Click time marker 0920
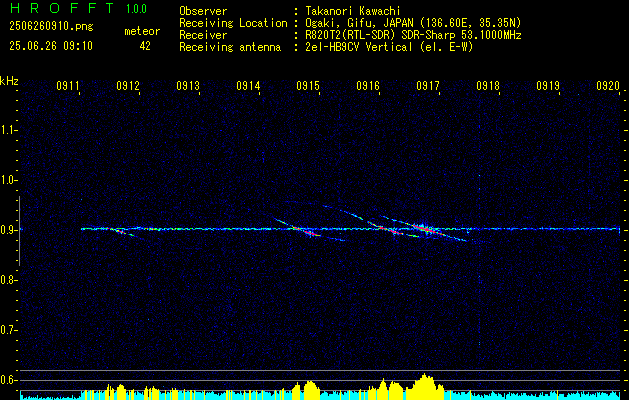 pyautogui.click(x=608, y=86)
